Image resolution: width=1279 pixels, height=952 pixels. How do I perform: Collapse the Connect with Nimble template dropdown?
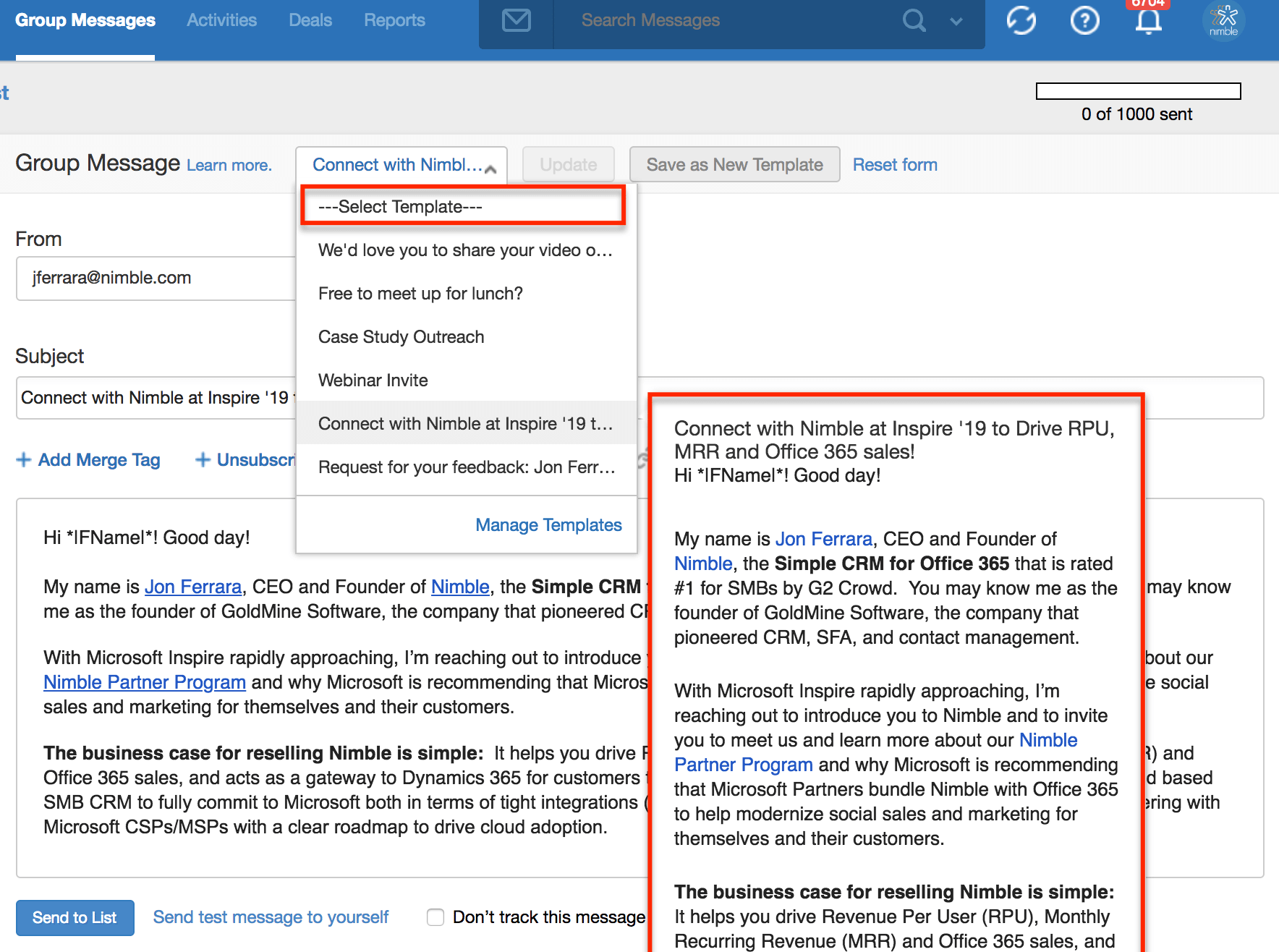[401, 165]
